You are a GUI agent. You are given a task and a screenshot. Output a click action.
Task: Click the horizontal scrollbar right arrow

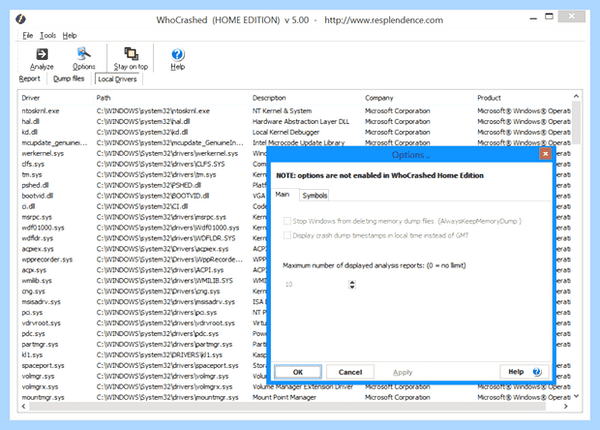[x=566, y=406]
